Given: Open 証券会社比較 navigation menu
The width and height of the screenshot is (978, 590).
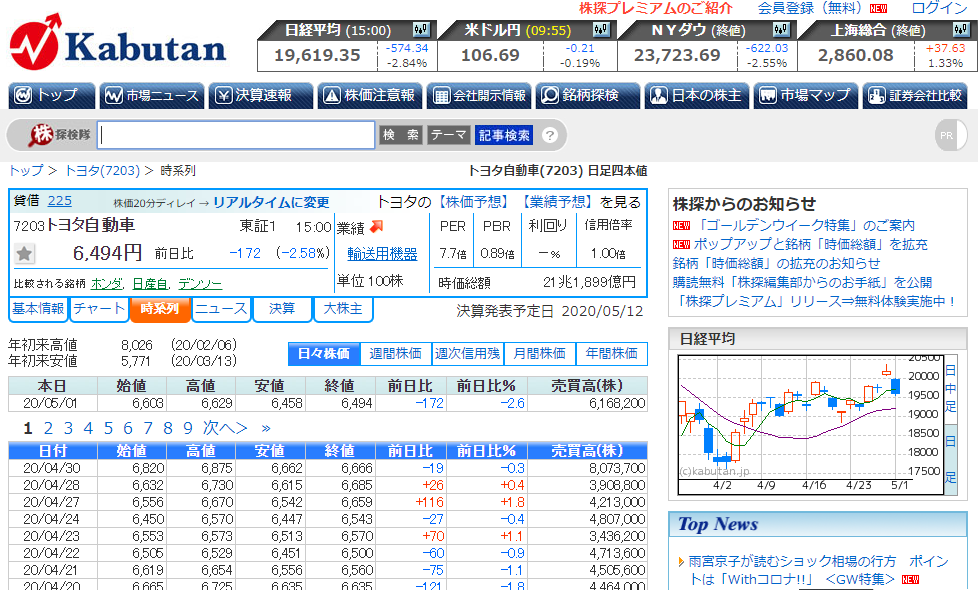Looking at the screenshot, I should pos(915,95).
